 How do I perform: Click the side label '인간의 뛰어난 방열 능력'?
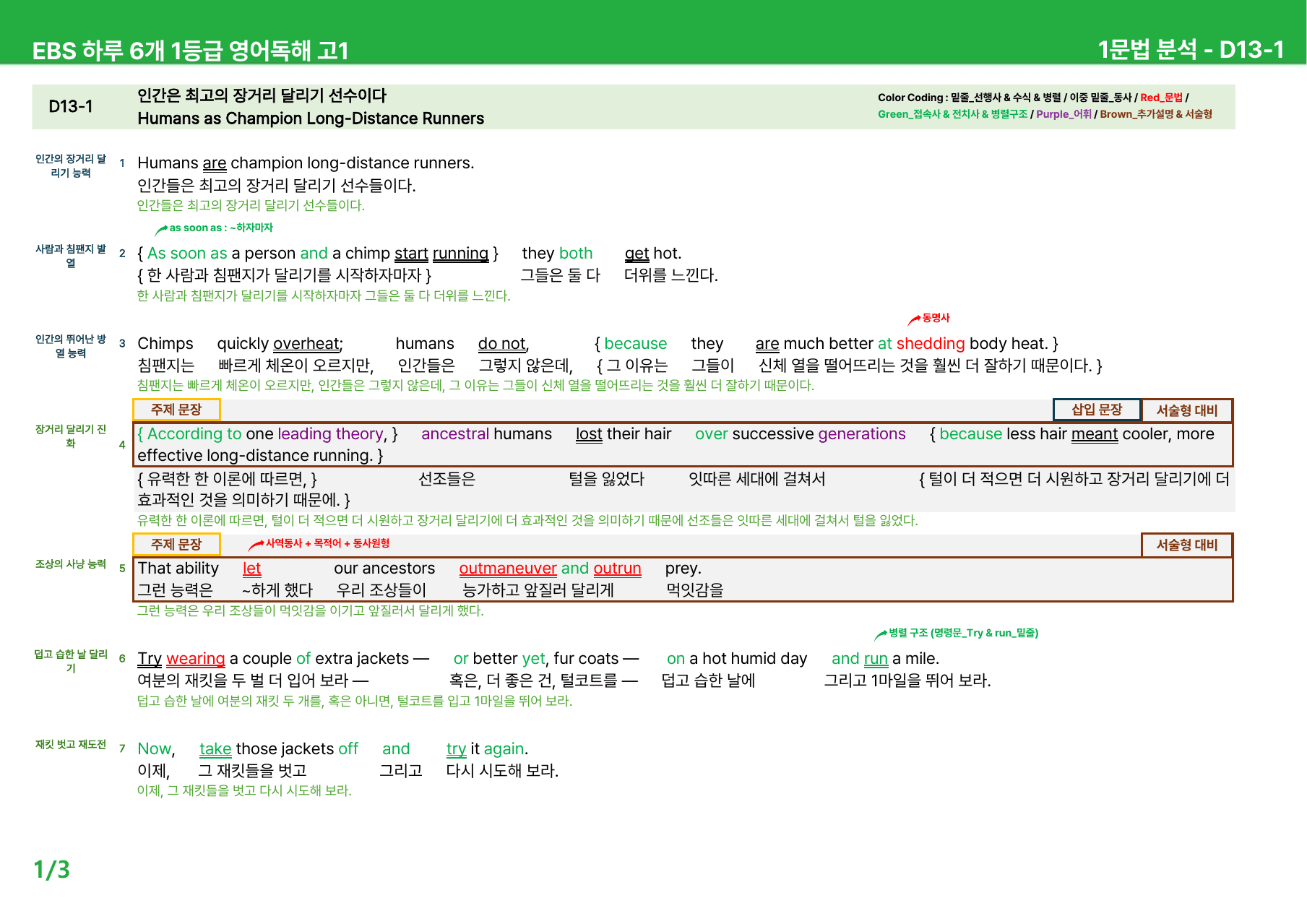(71, 346)
